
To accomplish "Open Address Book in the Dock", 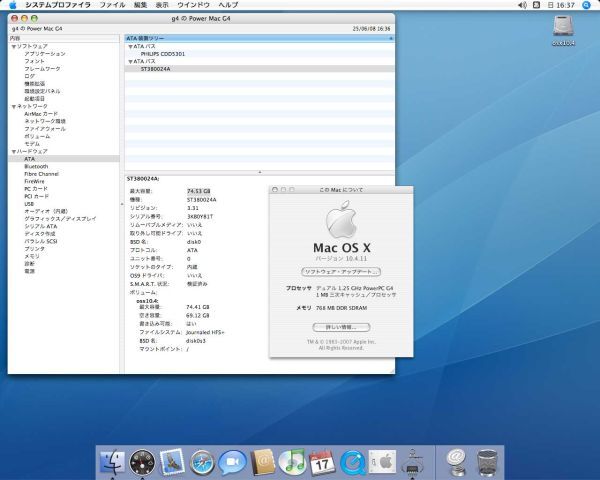I will click(x=262, y=462).
